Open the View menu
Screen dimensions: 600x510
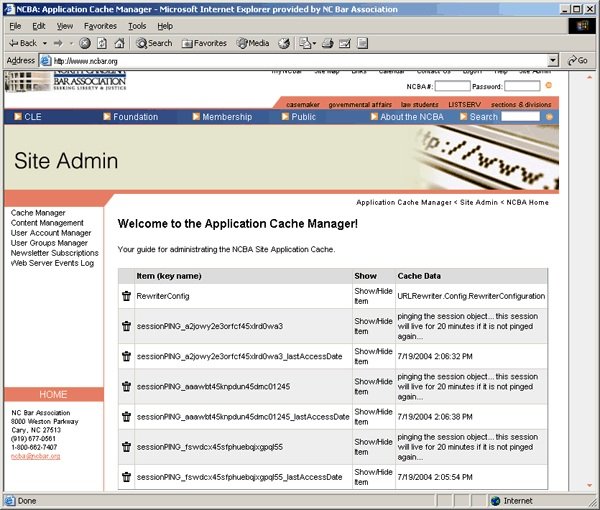(65, 26)
